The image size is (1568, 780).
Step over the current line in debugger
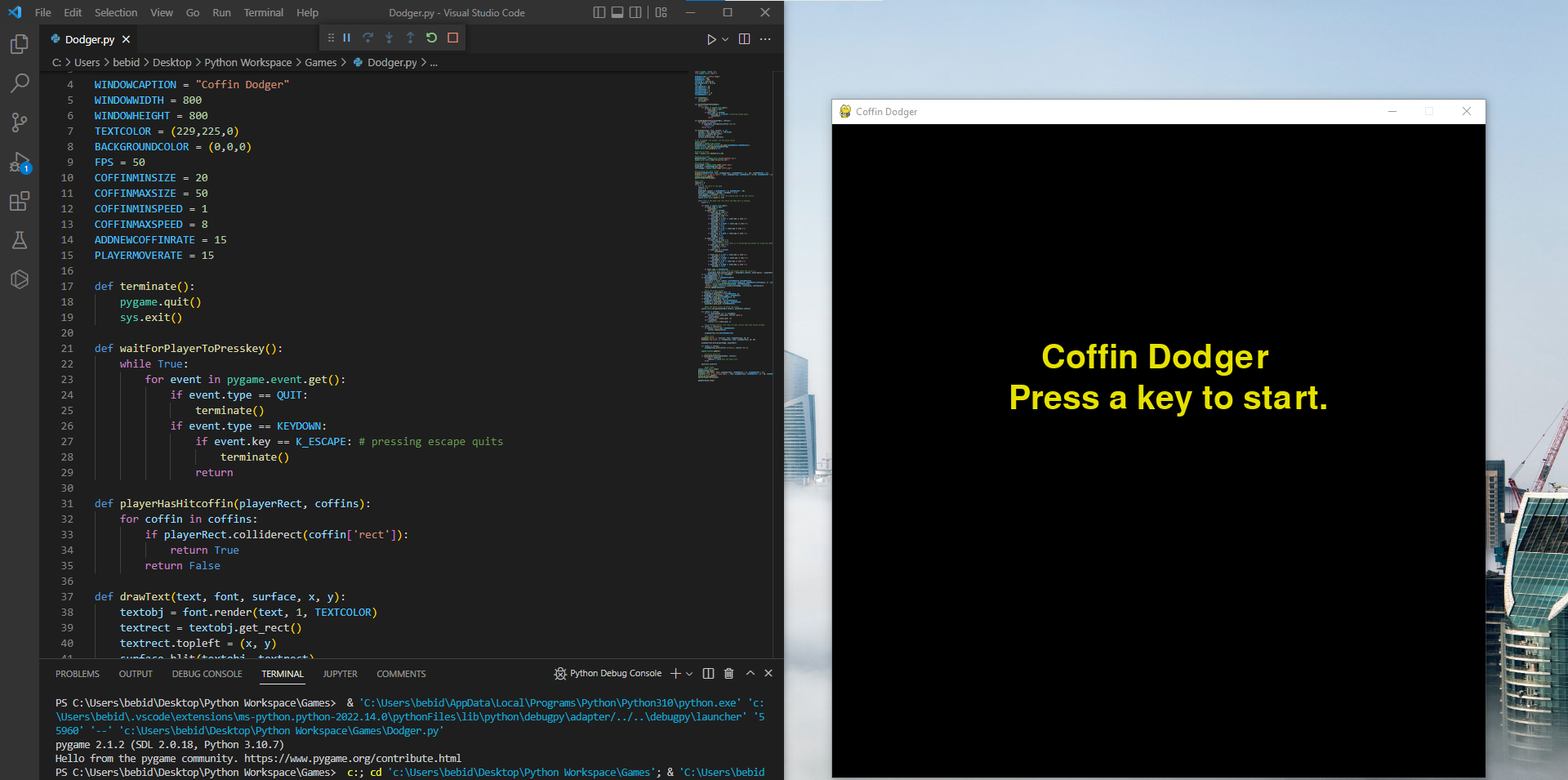367,38
